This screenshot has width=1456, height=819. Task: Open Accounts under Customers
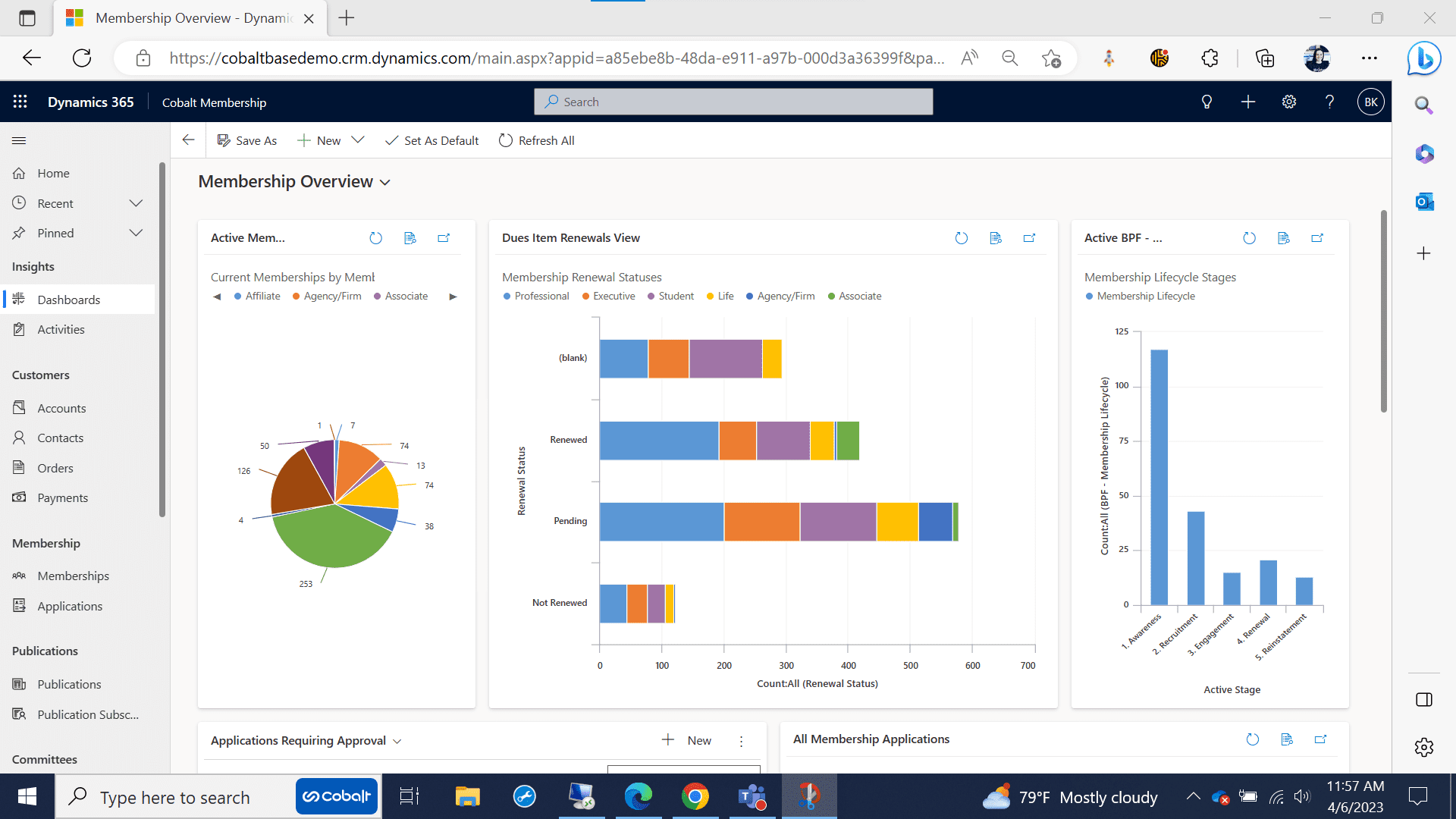point(61,407)
